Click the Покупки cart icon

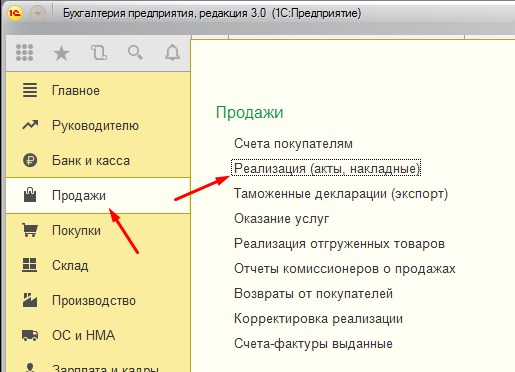(x=30, y=230)
